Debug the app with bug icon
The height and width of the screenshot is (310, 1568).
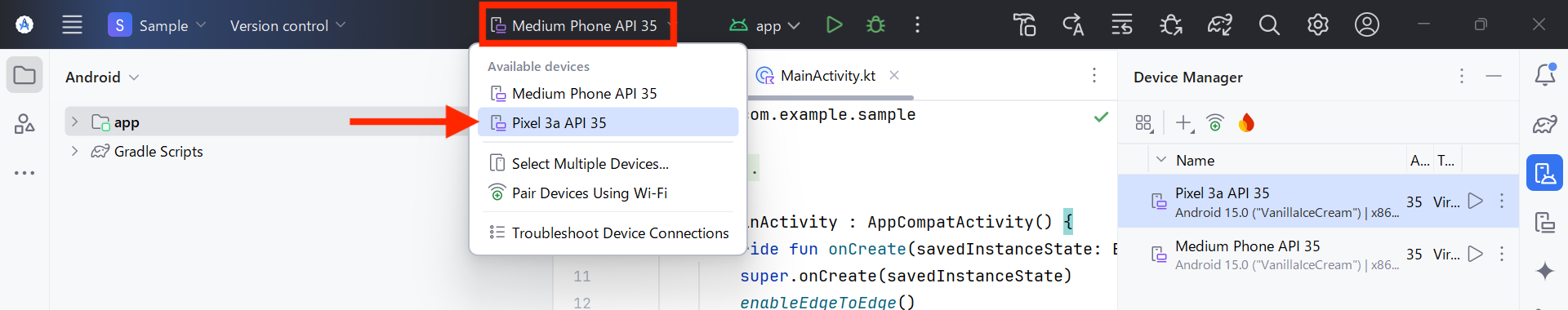(875, 25)
